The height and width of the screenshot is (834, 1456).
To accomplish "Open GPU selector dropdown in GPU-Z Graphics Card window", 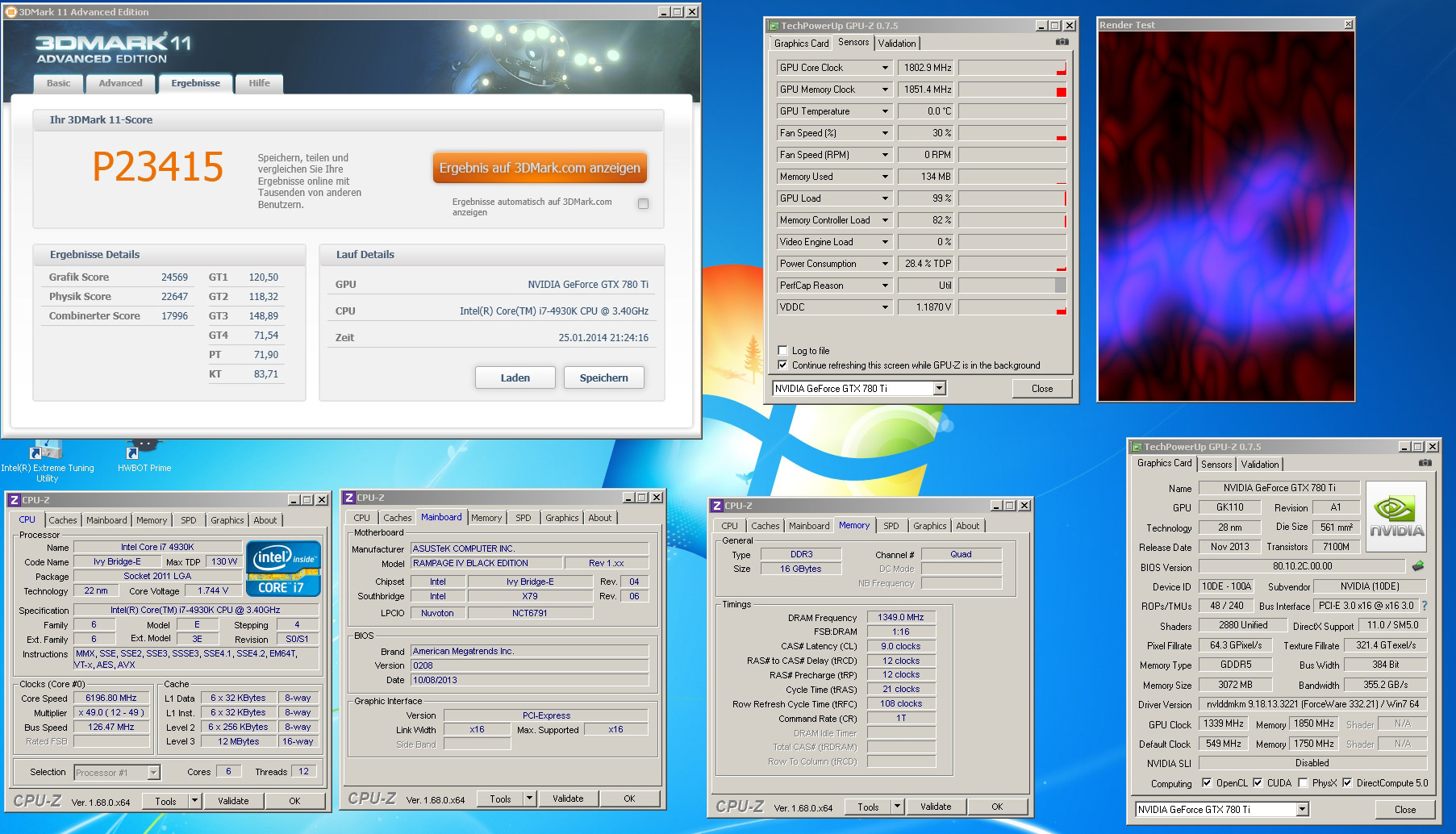I will tap(1302, 810).
